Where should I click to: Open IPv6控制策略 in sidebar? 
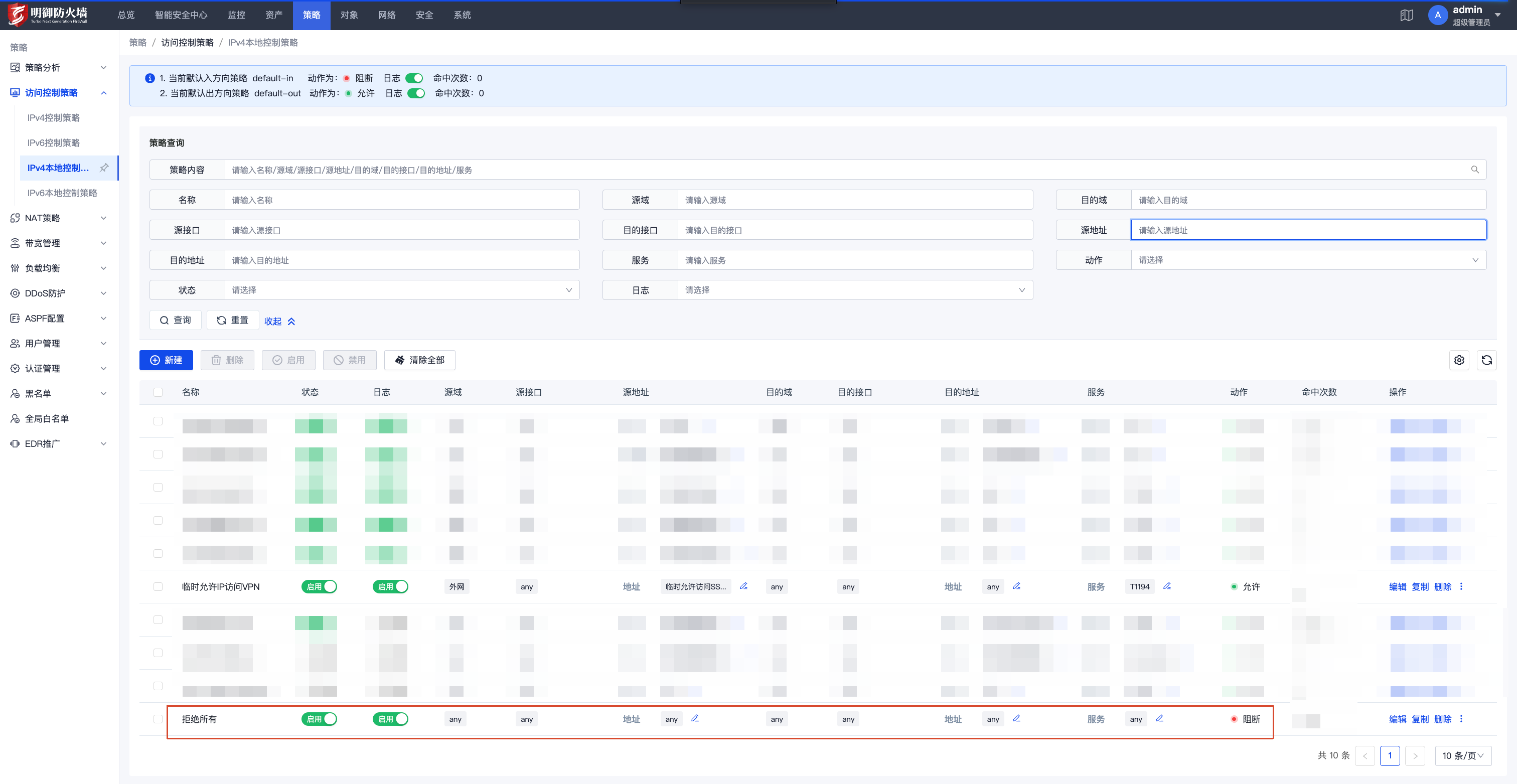(54, 142)
